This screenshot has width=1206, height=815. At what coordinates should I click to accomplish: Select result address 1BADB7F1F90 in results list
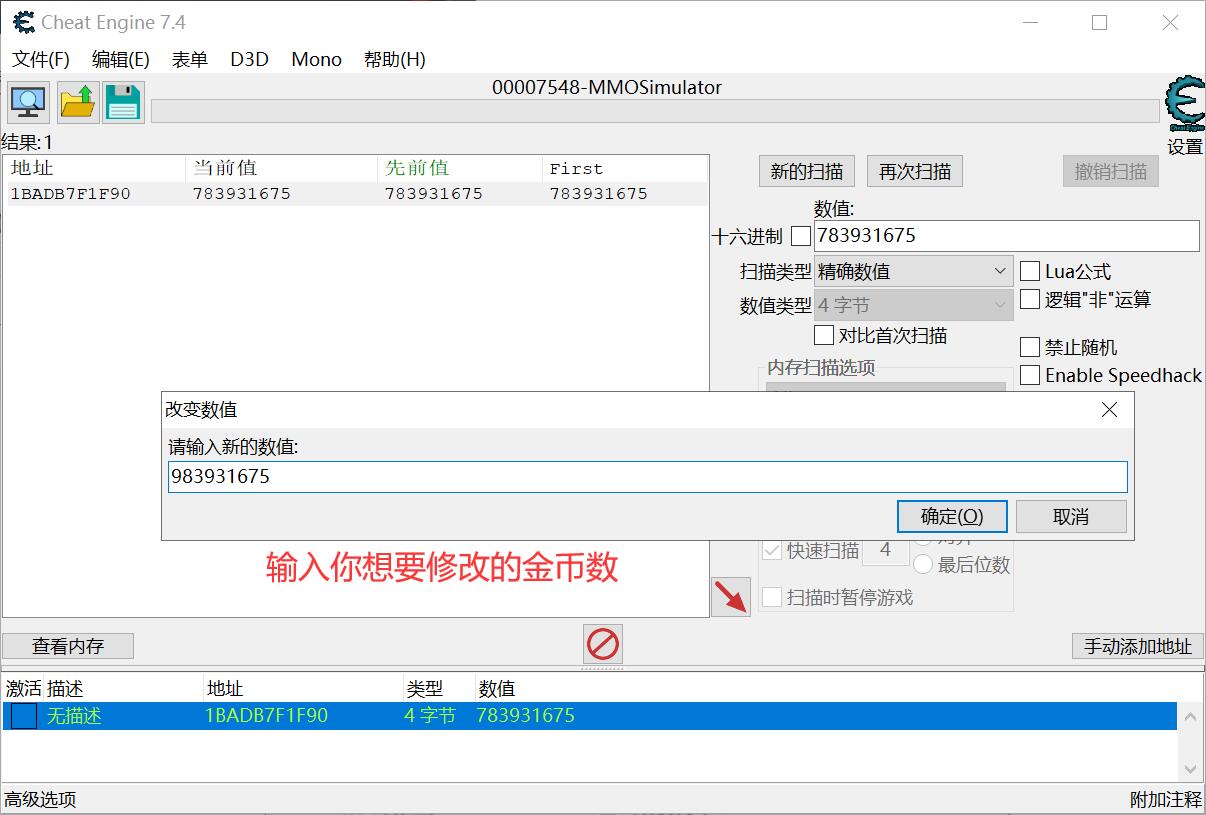[x=70, y=194]
